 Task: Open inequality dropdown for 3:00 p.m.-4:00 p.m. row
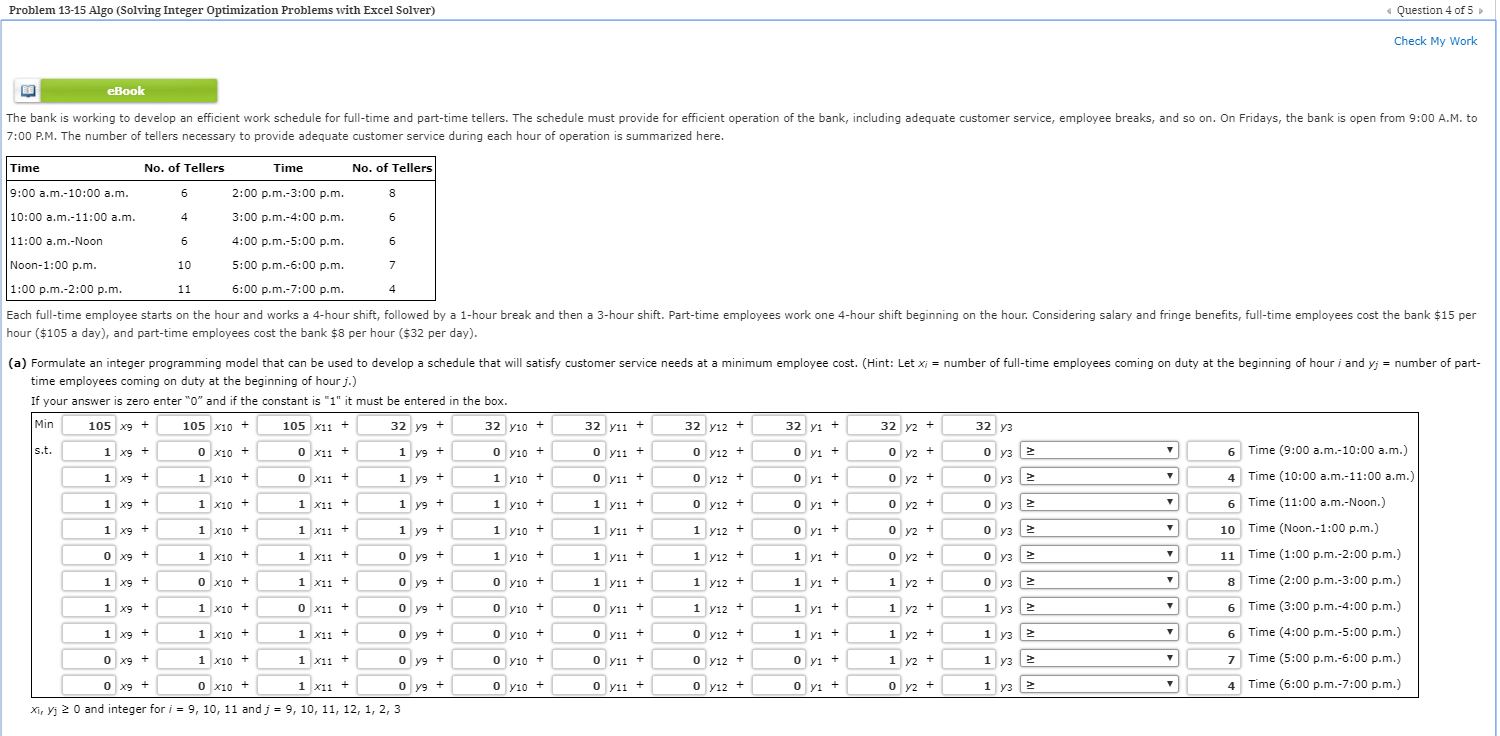pos(1099,607)
